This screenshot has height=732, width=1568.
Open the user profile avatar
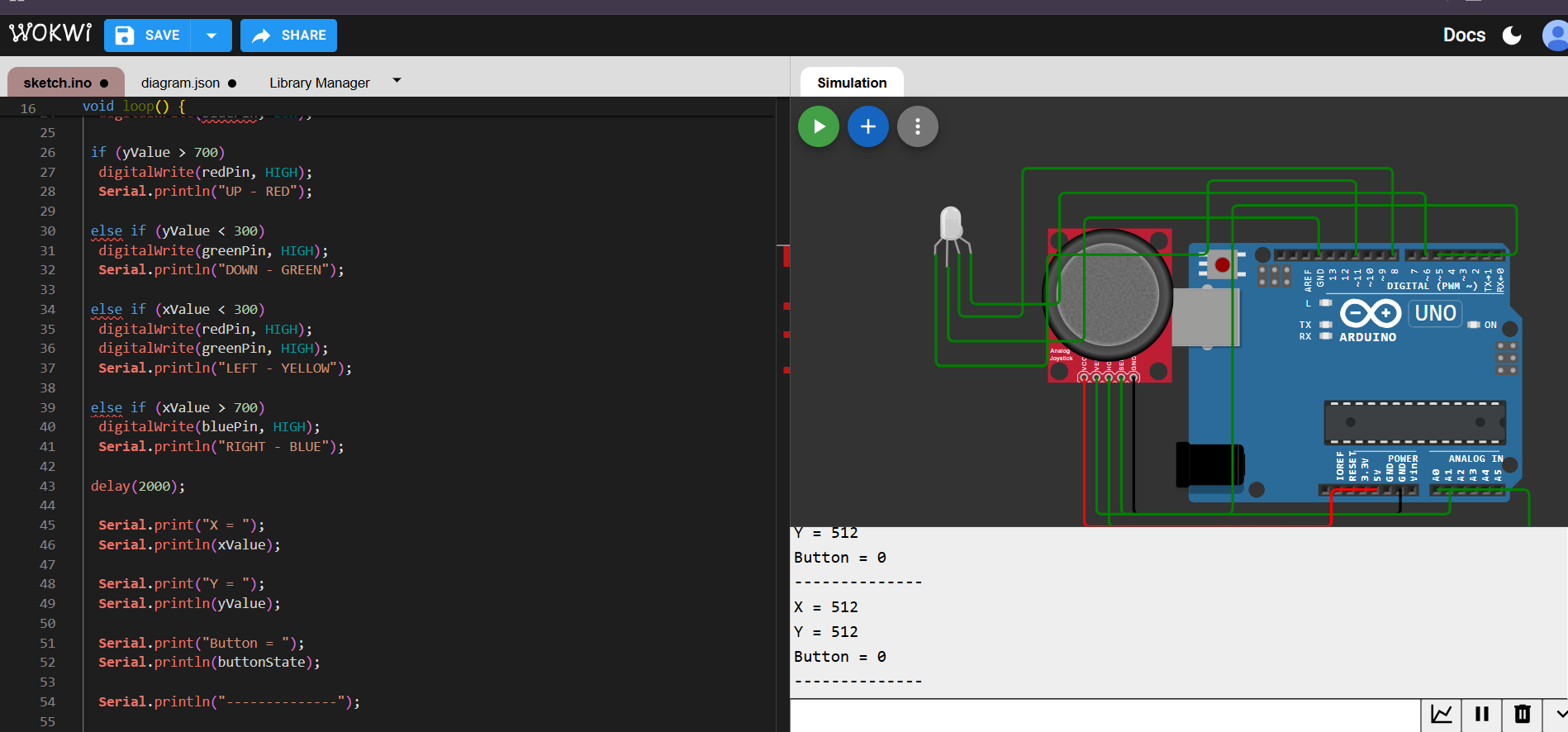point(1555,35)
